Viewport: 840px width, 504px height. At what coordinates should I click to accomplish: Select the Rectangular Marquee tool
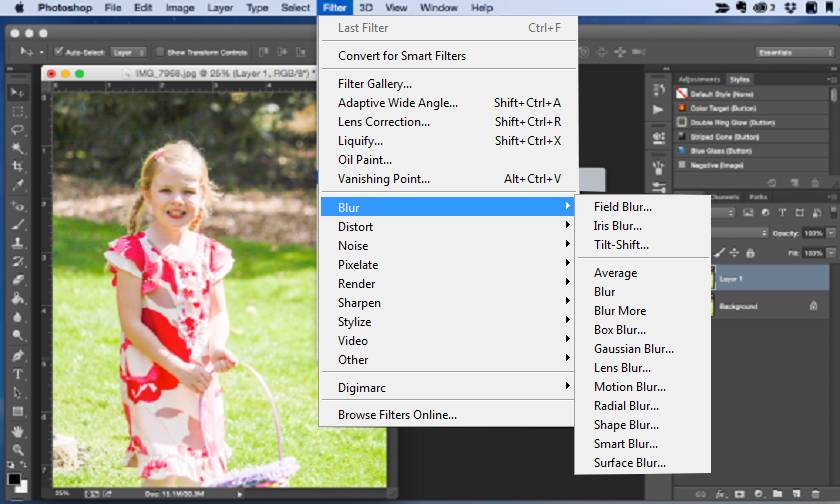pos(17,111)
